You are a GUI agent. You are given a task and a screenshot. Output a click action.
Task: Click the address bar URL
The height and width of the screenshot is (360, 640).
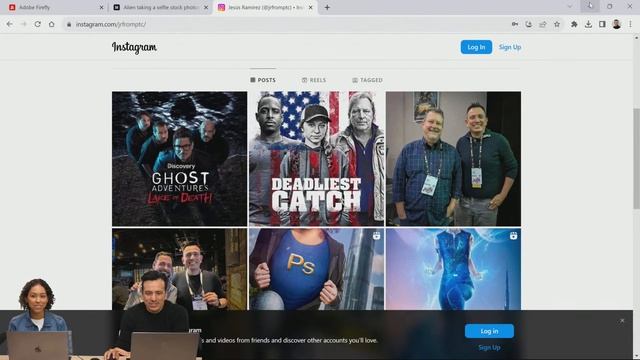111,24
